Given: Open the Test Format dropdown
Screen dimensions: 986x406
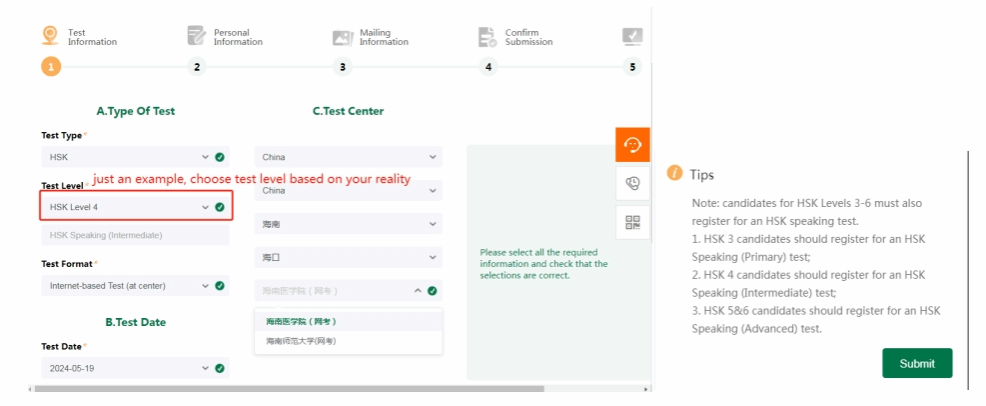Looking at the screenshot, I should 134,285.
